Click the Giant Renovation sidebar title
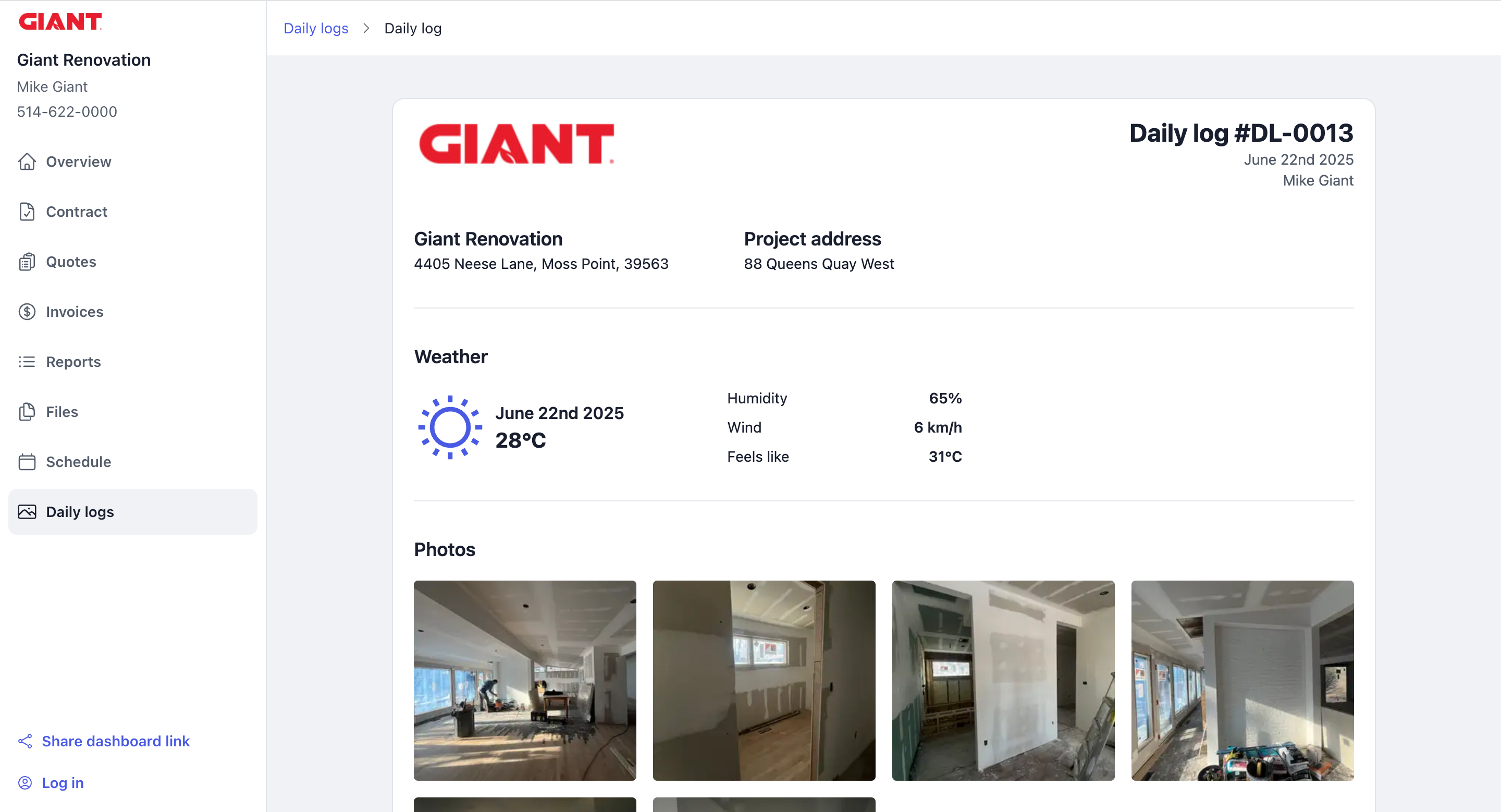1501x812 pixels. coord(84,60)
